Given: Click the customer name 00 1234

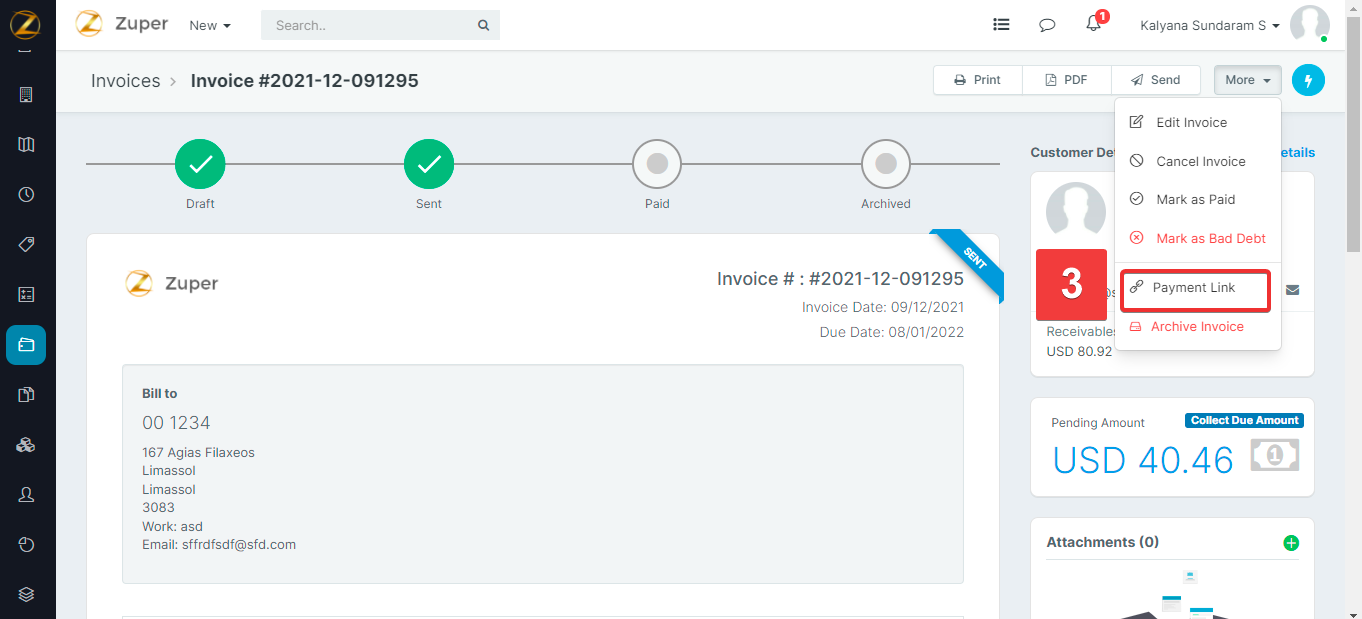Looking at the screenshot, I should 176,423.
